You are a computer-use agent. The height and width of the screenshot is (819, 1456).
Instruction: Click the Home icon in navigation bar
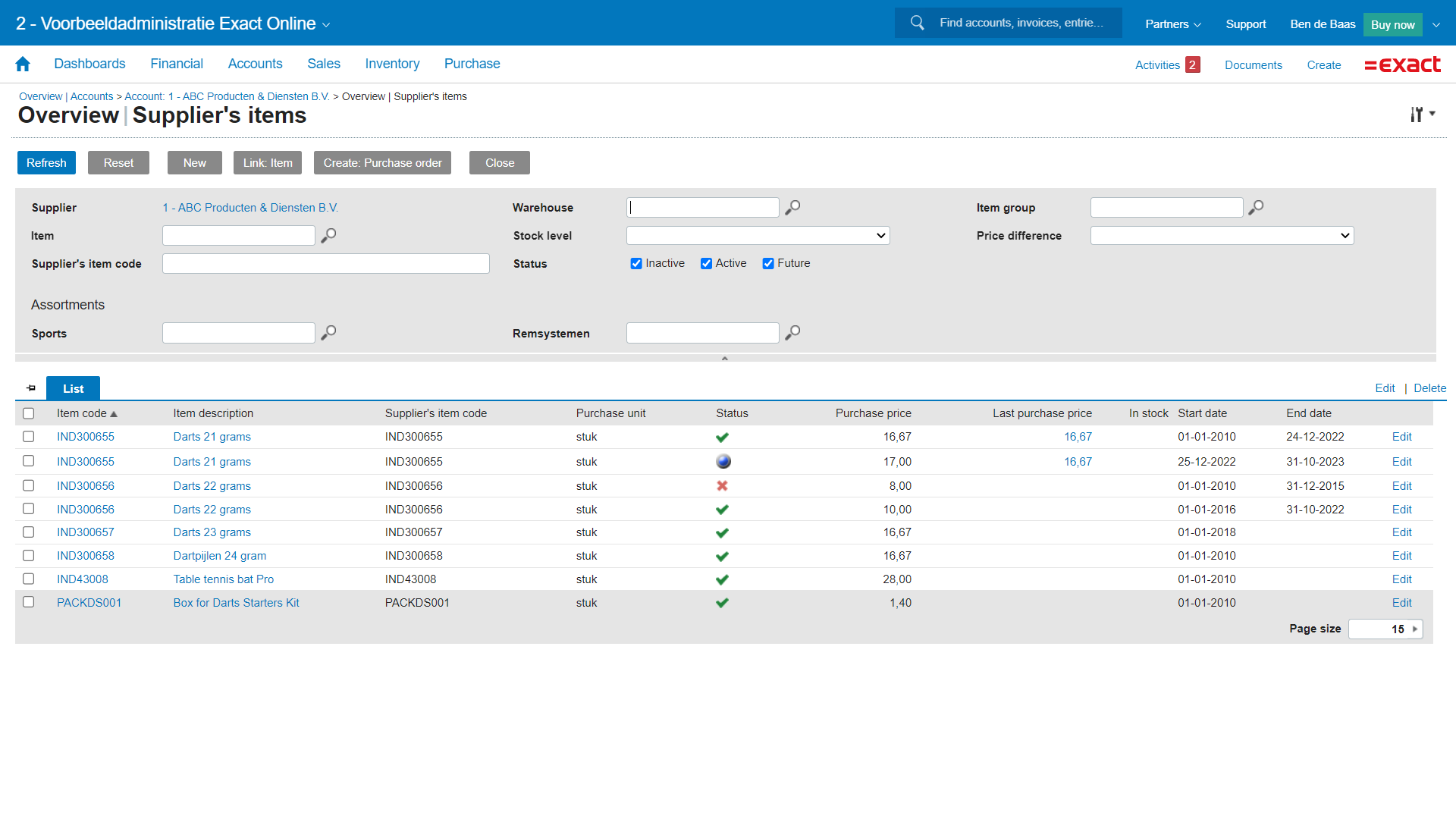[23, 64]
